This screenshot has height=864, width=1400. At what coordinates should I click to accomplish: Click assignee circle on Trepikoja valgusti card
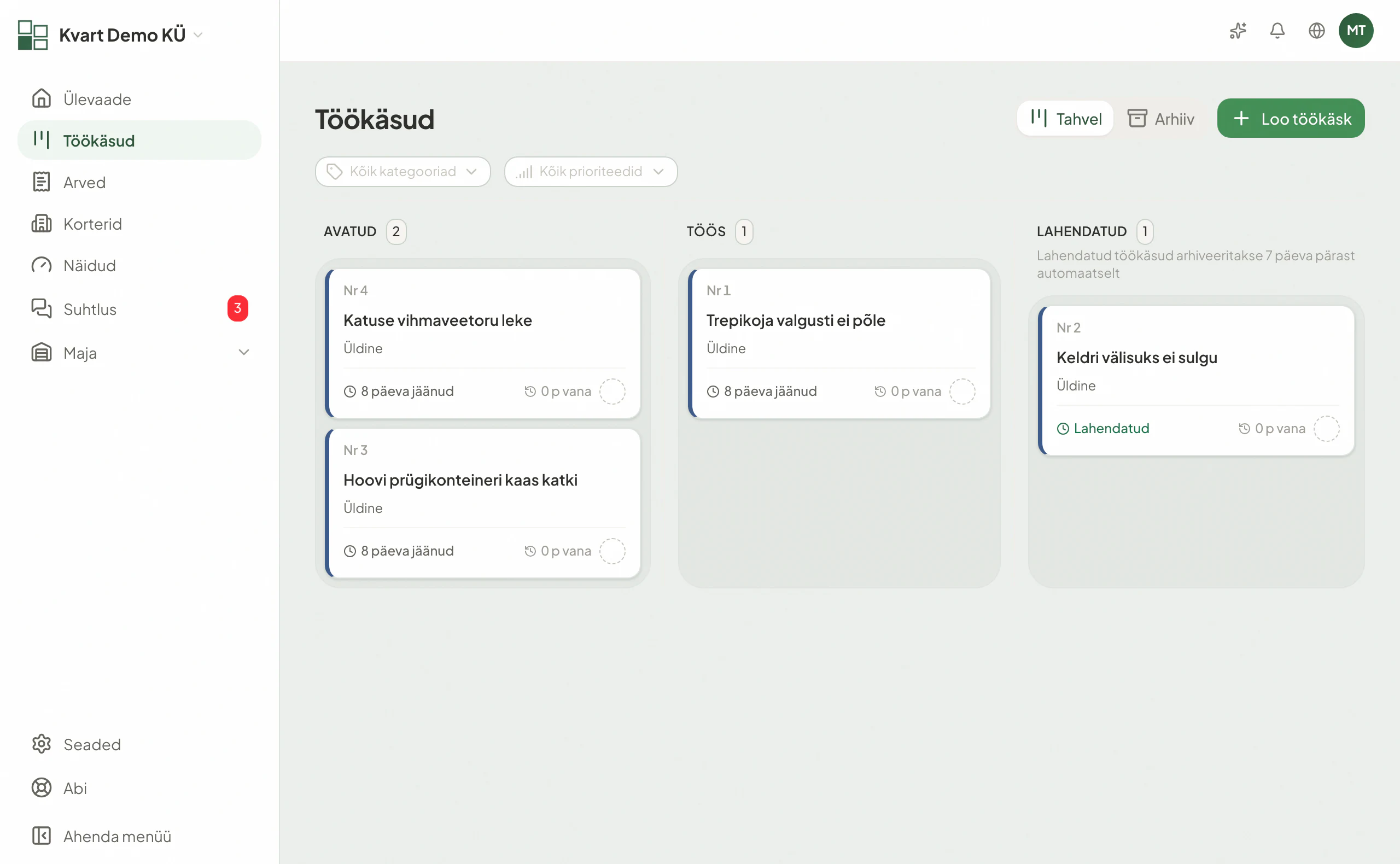pyautogui.click(x=962, y=392)
